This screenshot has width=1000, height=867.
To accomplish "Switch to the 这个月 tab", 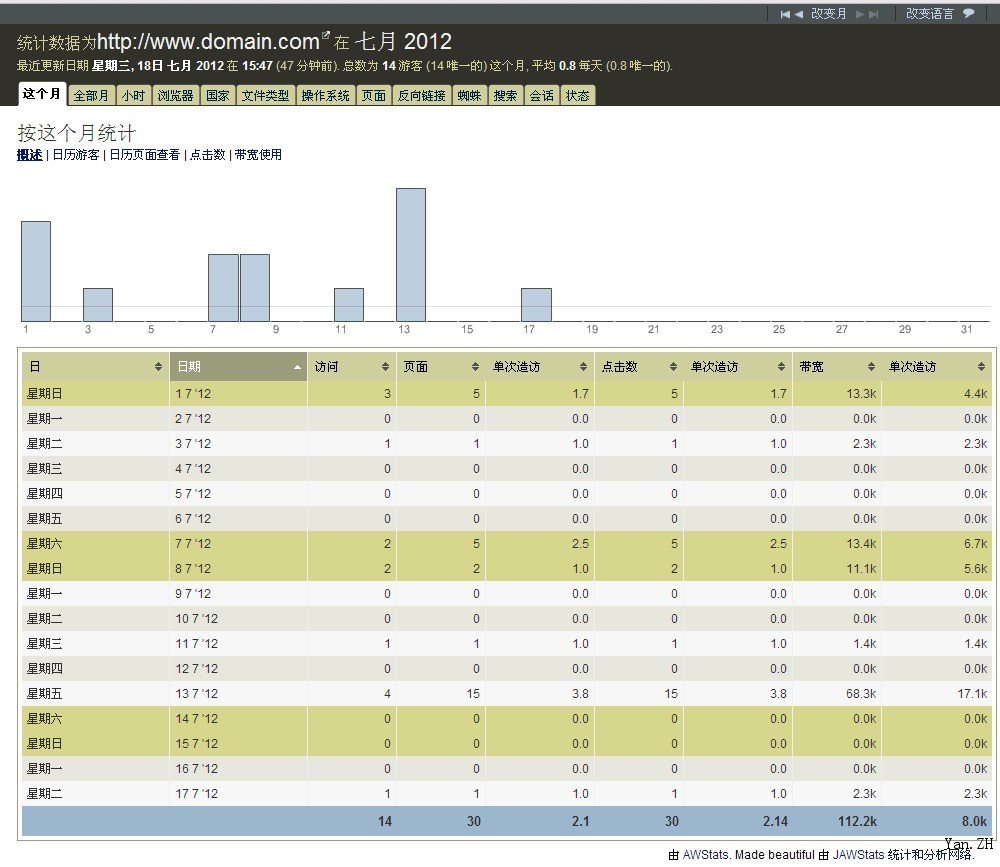I will click(x=41, y=94).
